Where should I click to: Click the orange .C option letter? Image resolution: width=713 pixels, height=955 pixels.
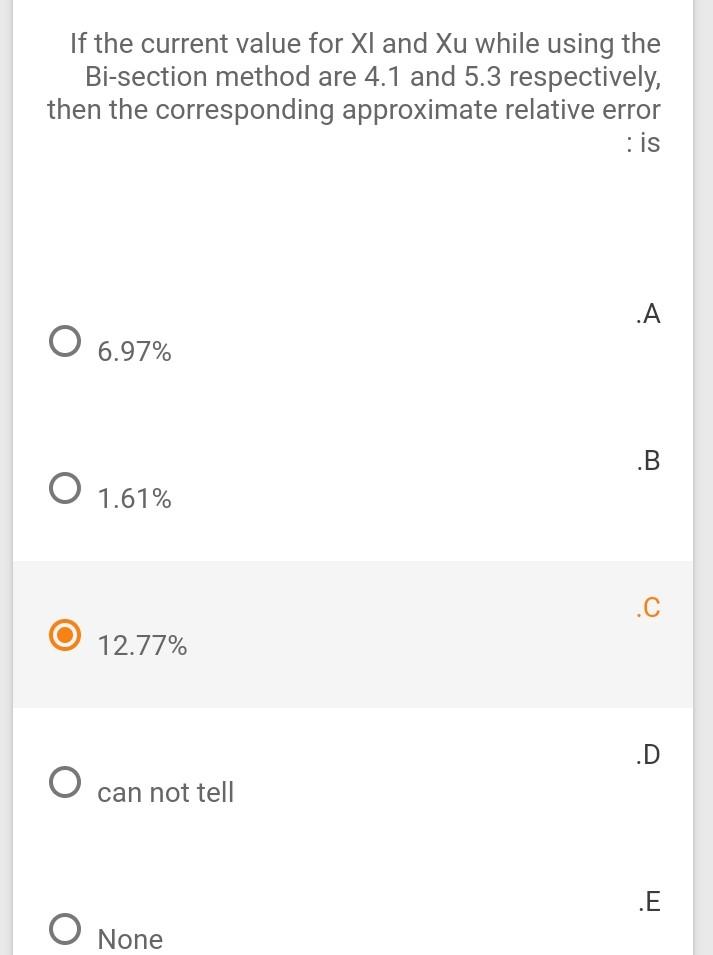pos(647,607)
